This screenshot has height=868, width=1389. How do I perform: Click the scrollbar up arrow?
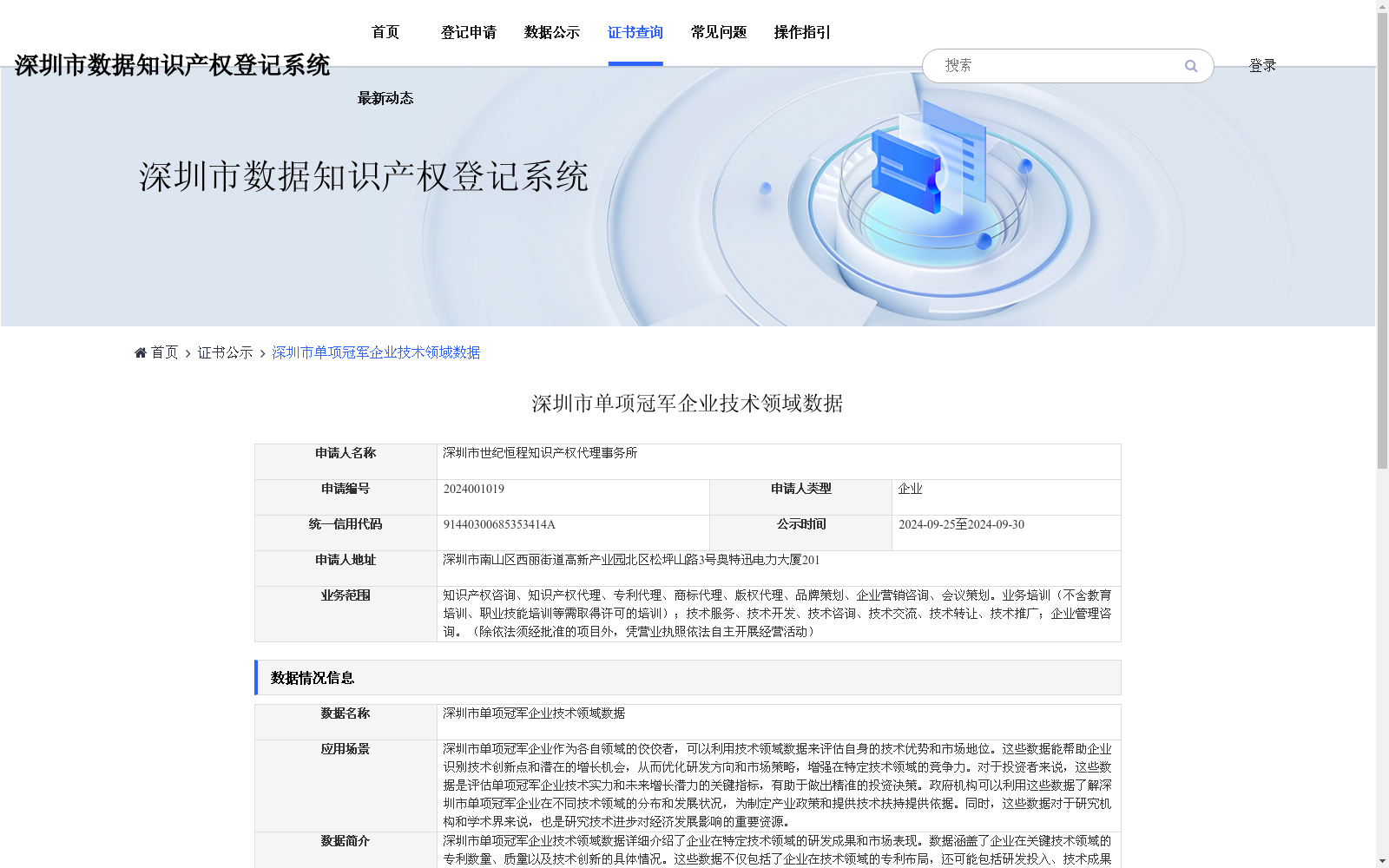pyautogui.click(x=1382, y=6)
